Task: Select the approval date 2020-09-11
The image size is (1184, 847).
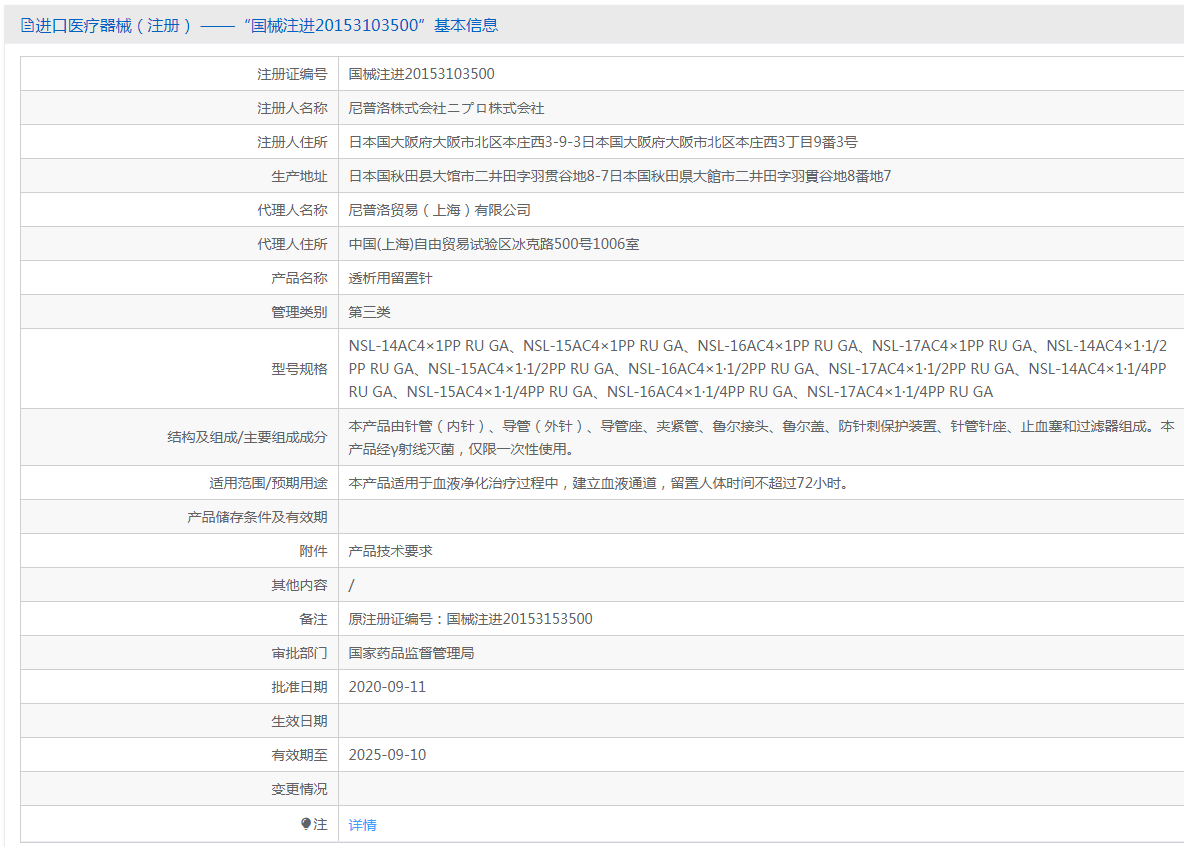Action: coord(387,687)
